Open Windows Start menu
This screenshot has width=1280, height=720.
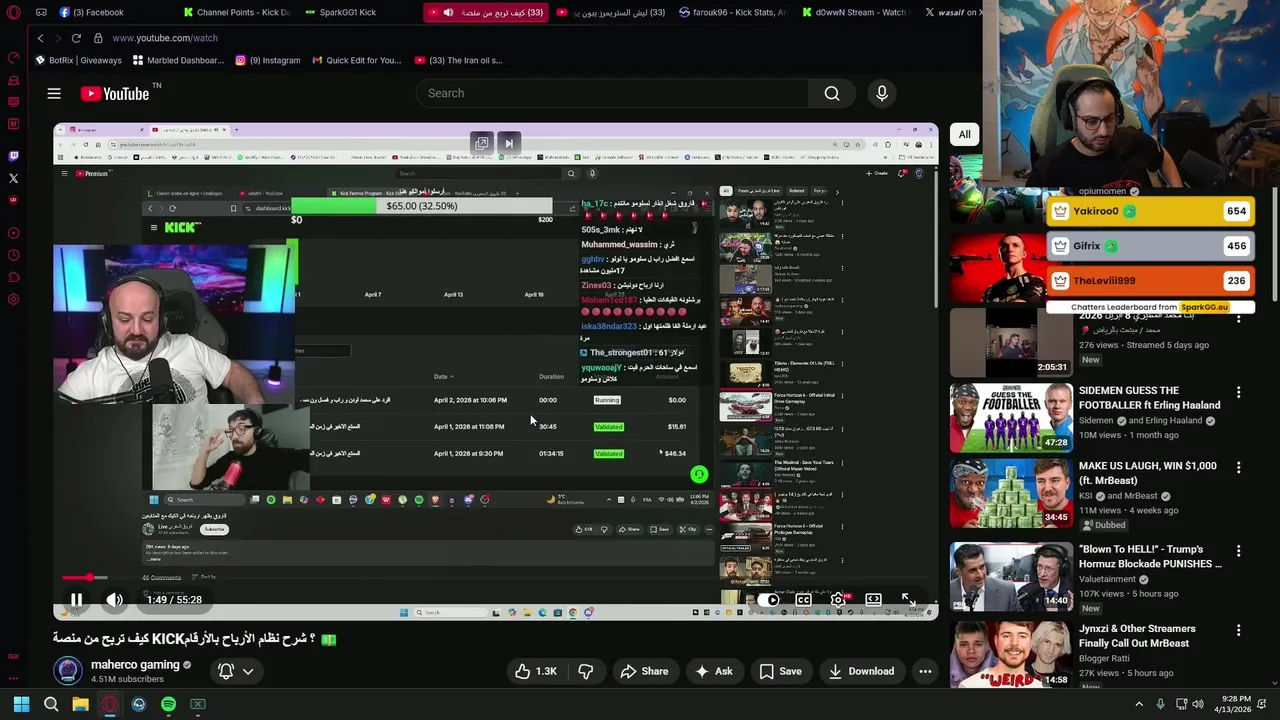coord(21,704)
